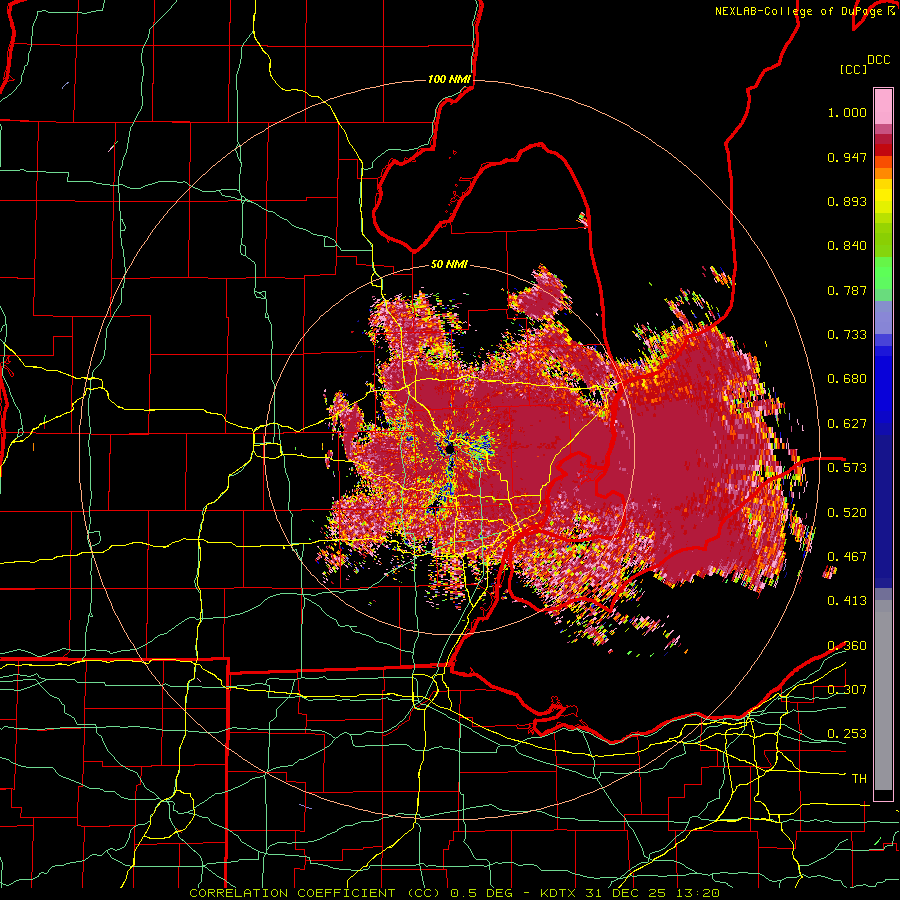
Task: Click the 0.307 legend value
Action: click(847, 690)
